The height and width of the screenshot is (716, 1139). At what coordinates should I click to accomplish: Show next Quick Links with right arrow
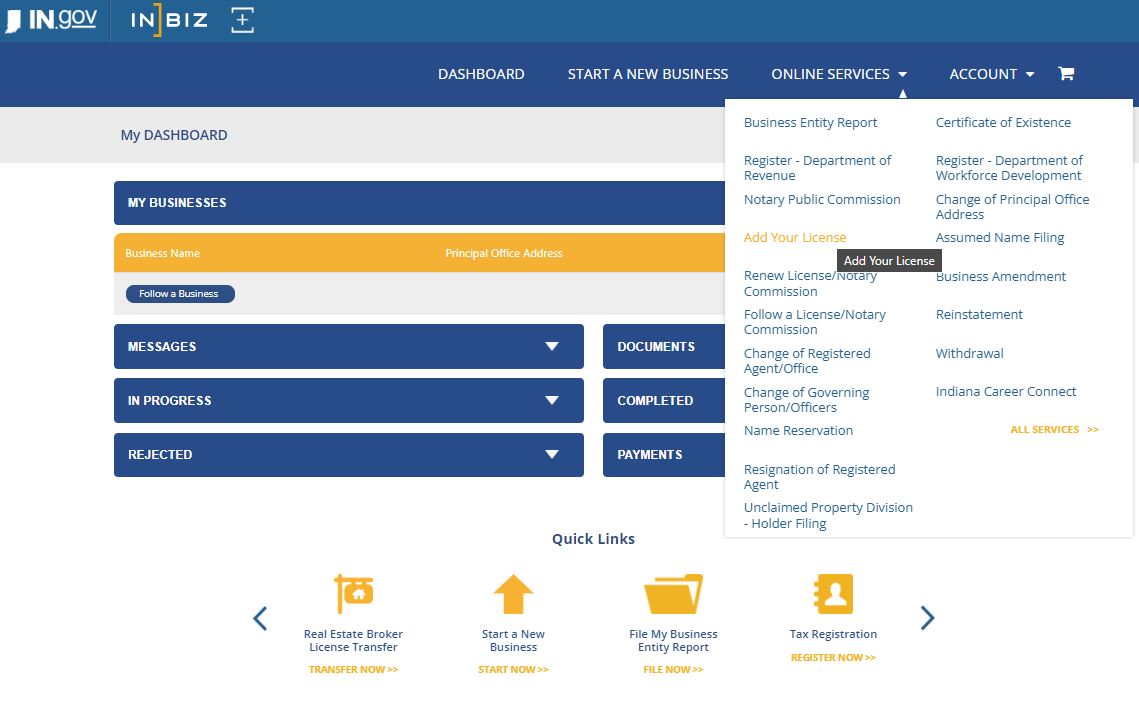click(x=927, y=619)
